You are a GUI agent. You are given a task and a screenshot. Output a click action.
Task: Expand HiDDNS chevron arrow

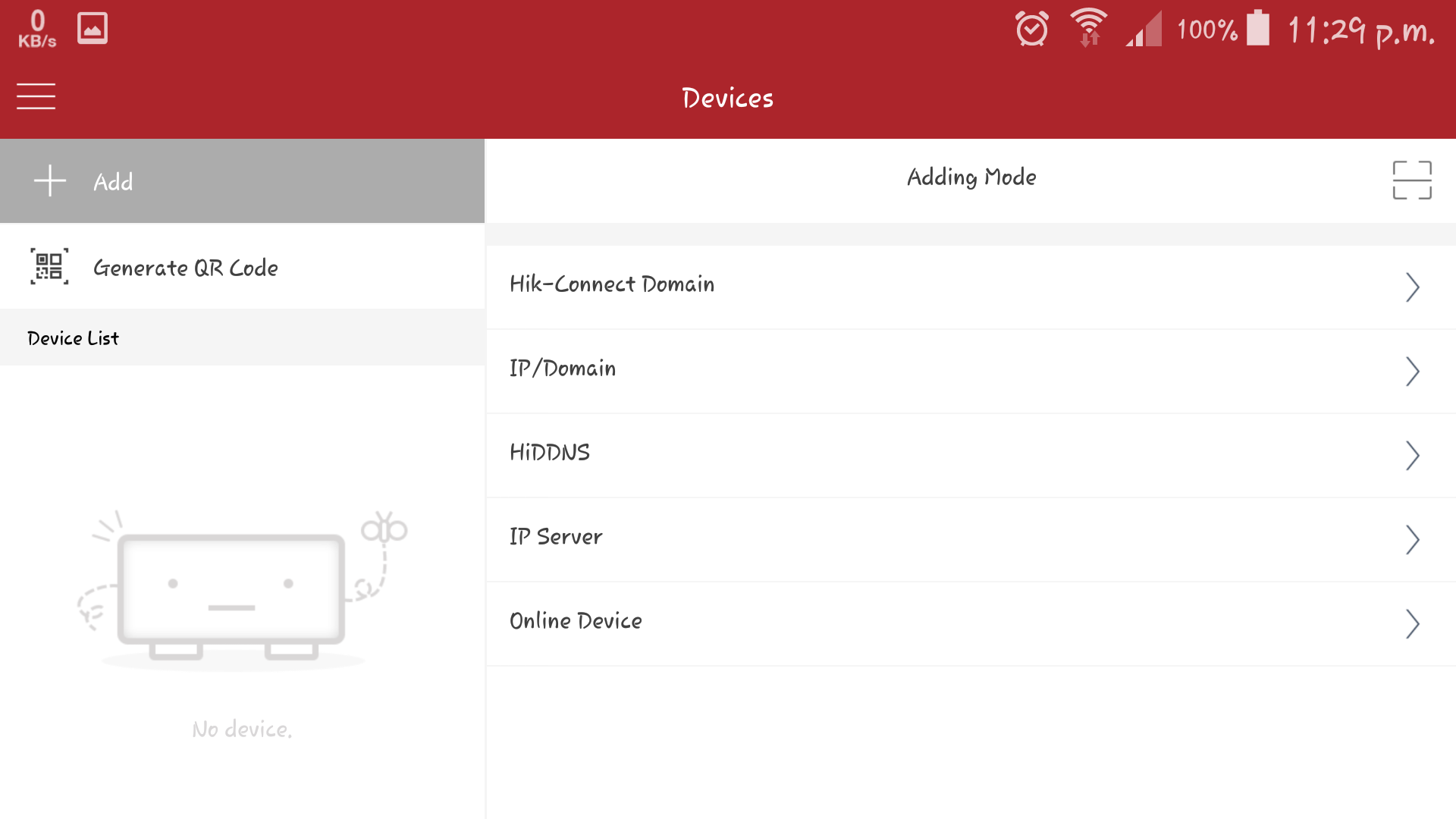tap(1411, 456)
